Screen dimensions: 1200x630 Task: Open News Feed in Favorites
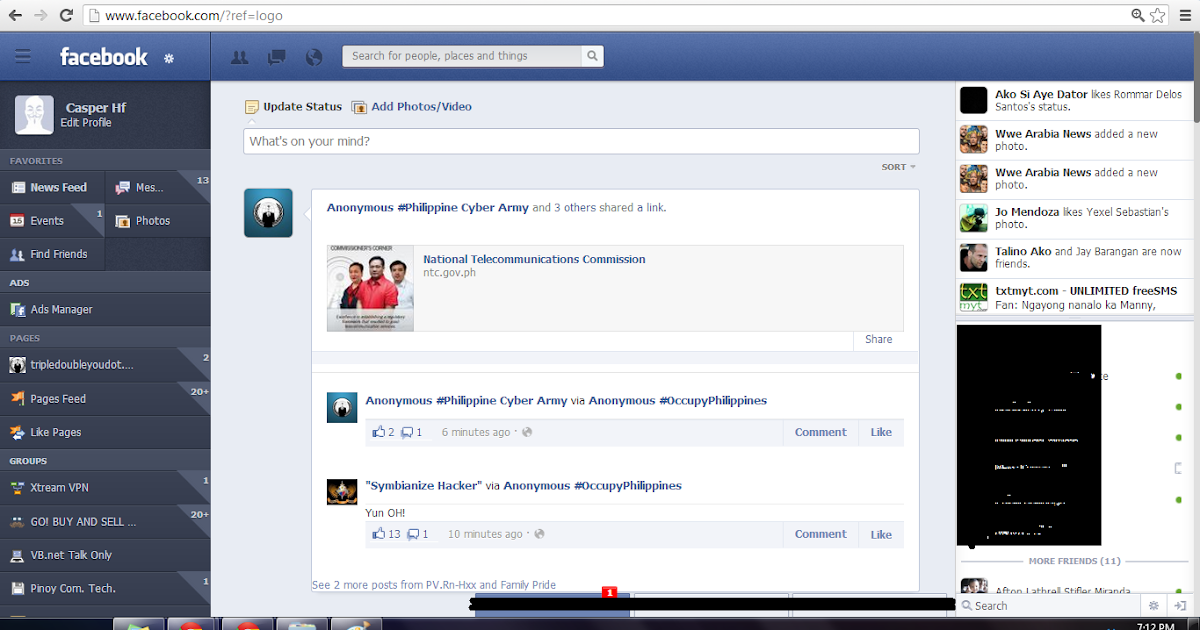tap(52, 187)
